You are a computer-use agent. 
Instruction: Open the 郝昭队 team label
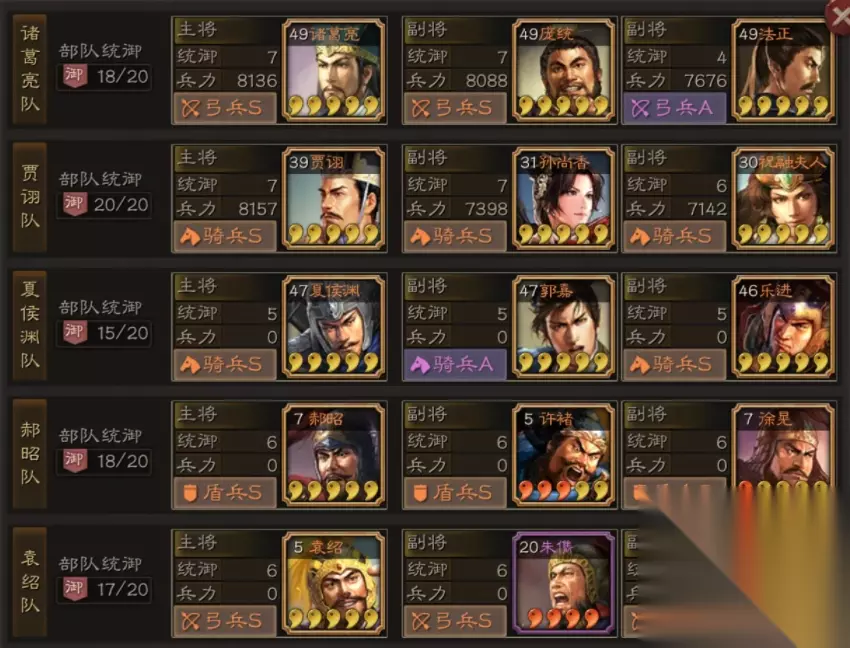(x=30, y=454)
